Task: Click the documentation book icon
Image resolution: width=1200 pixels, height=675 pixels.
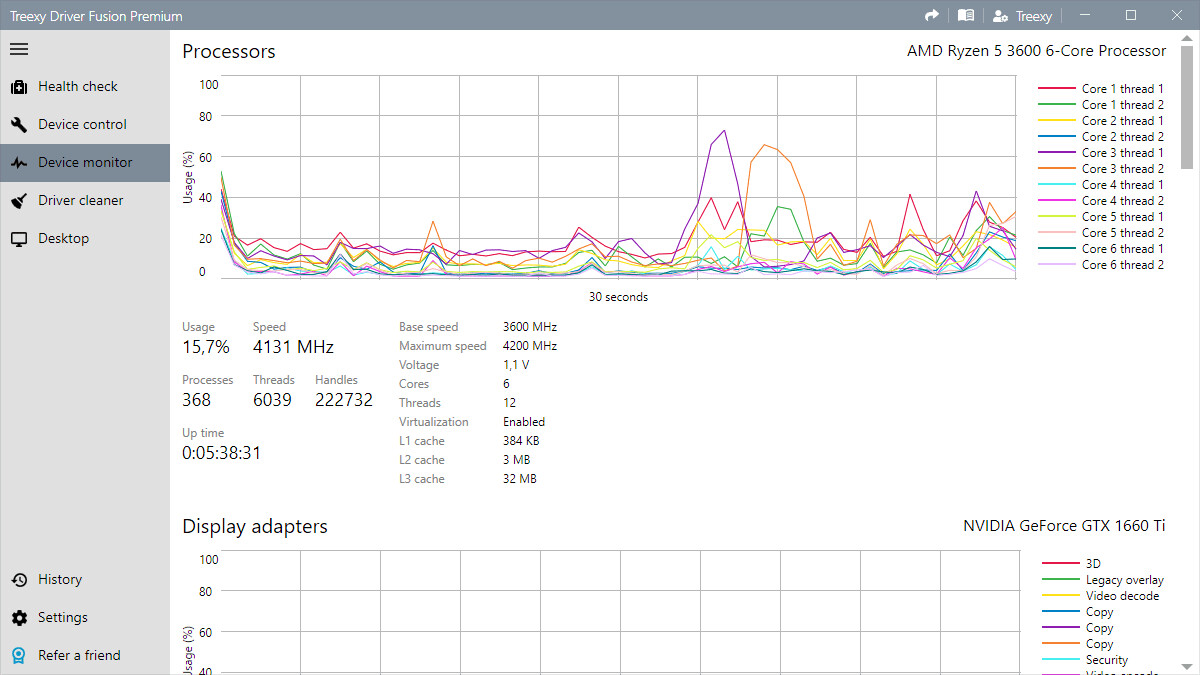Action: pos(965,15)
